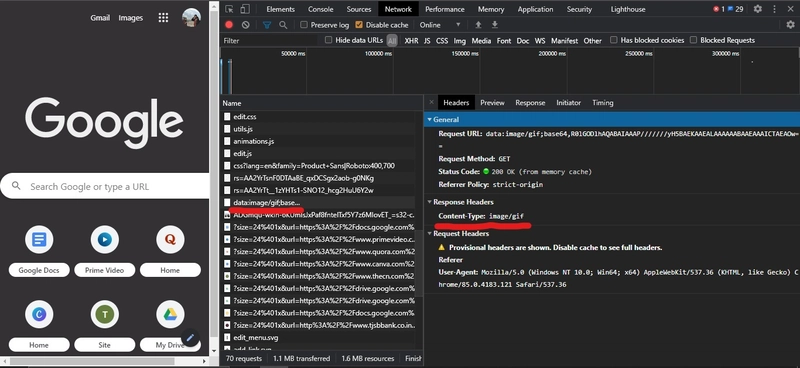This screenshot has height=368, width=800.
Task: Open the Google Docs shortcut
Action: pyautogui.click(x=39, y=250)
